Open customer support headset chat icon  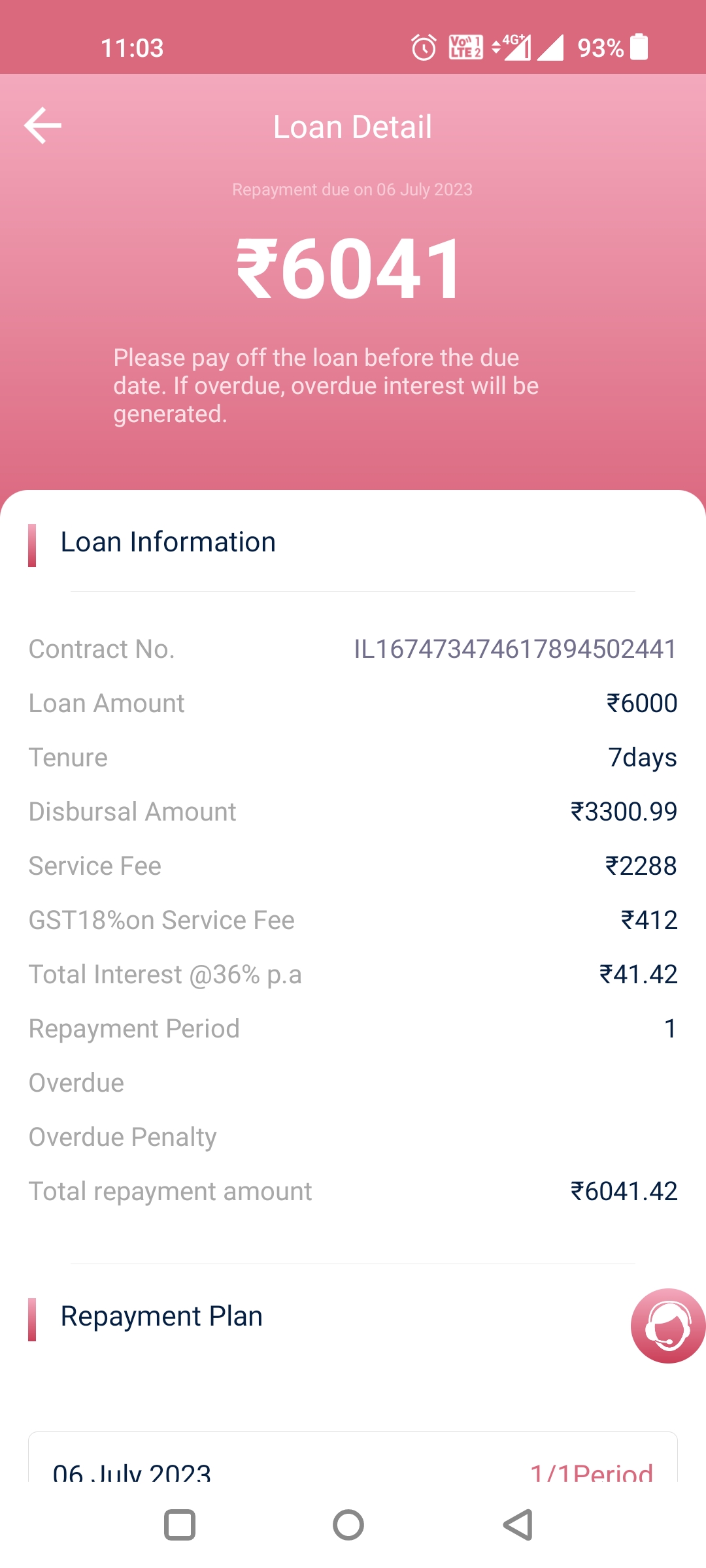click(667, 1326)
